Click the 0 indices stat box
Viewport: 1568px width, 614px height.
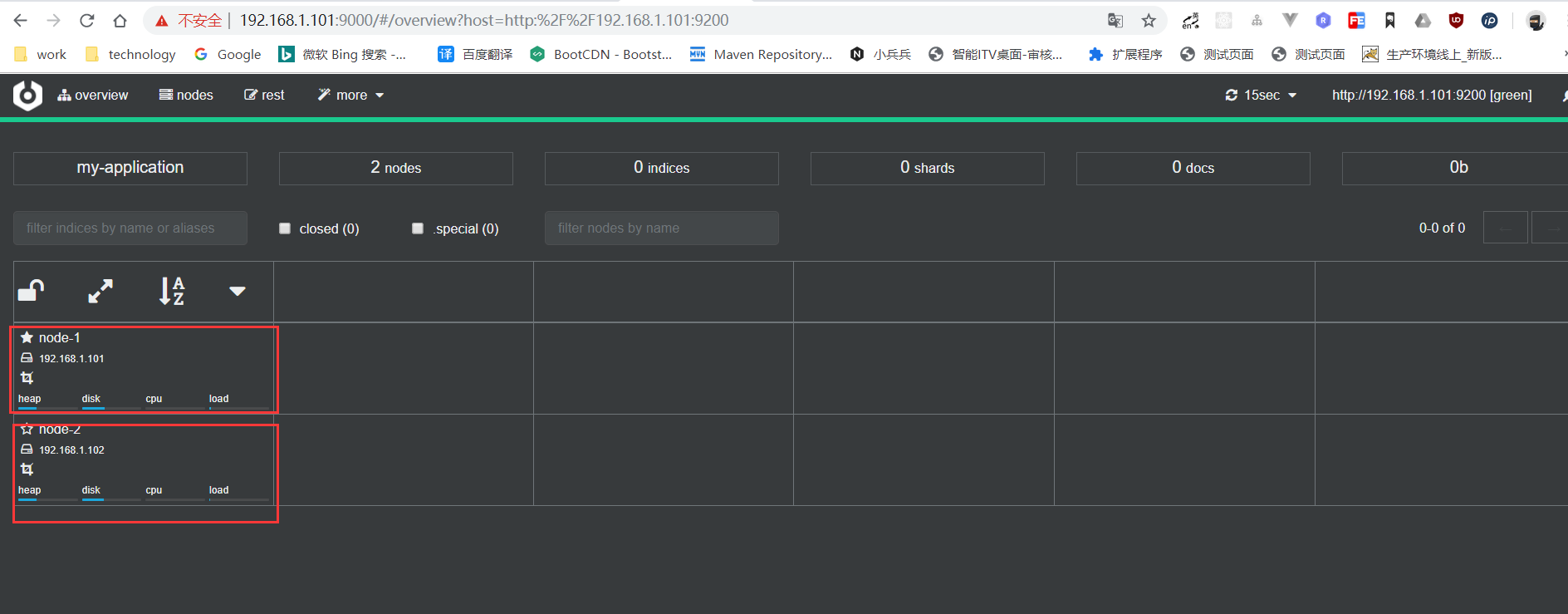(x=662, y=168)
